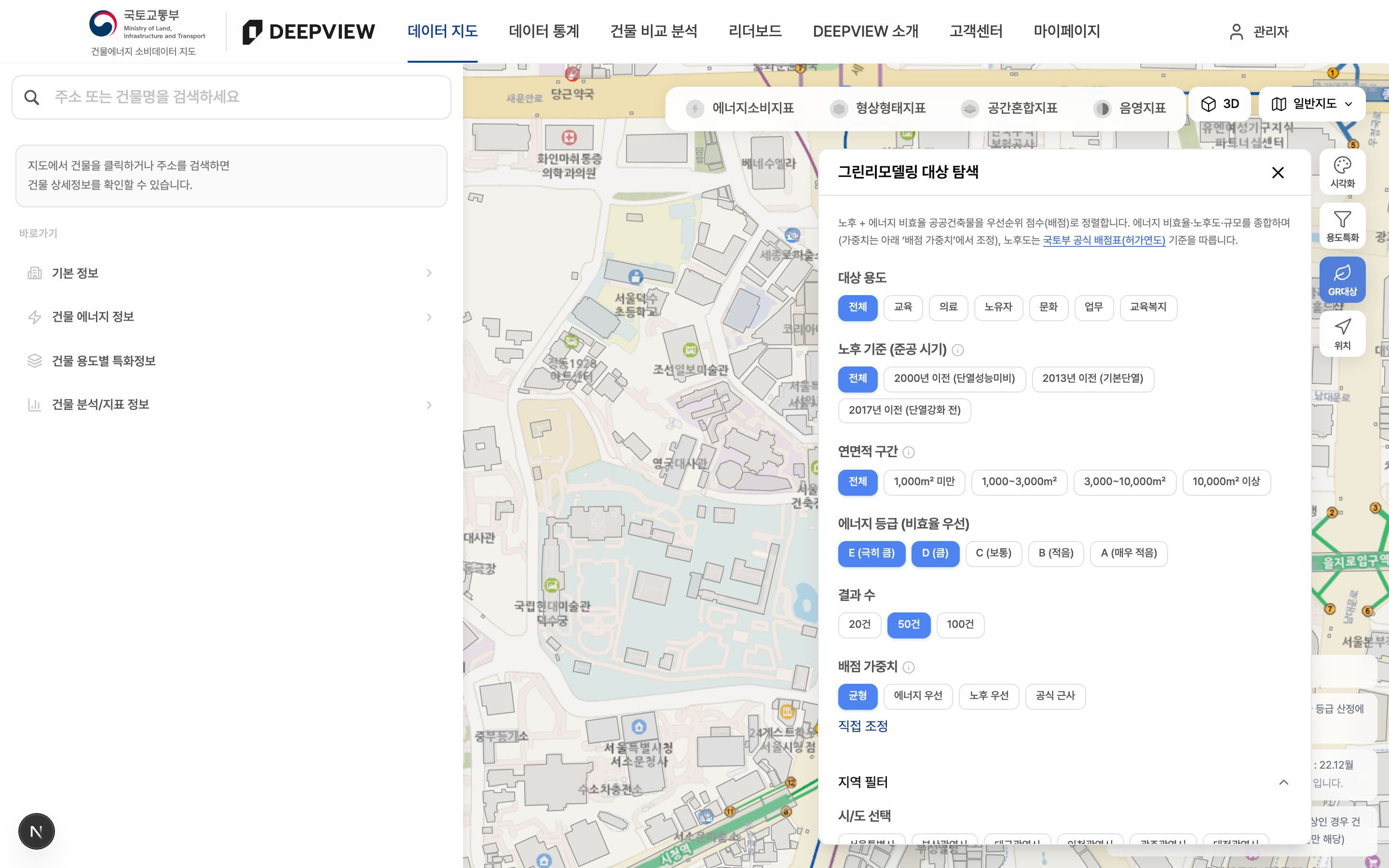This screenshot has height=868, width=1389.
Task: Toggle 교육복지 target use chip
Action: (x=1148, y=308)
